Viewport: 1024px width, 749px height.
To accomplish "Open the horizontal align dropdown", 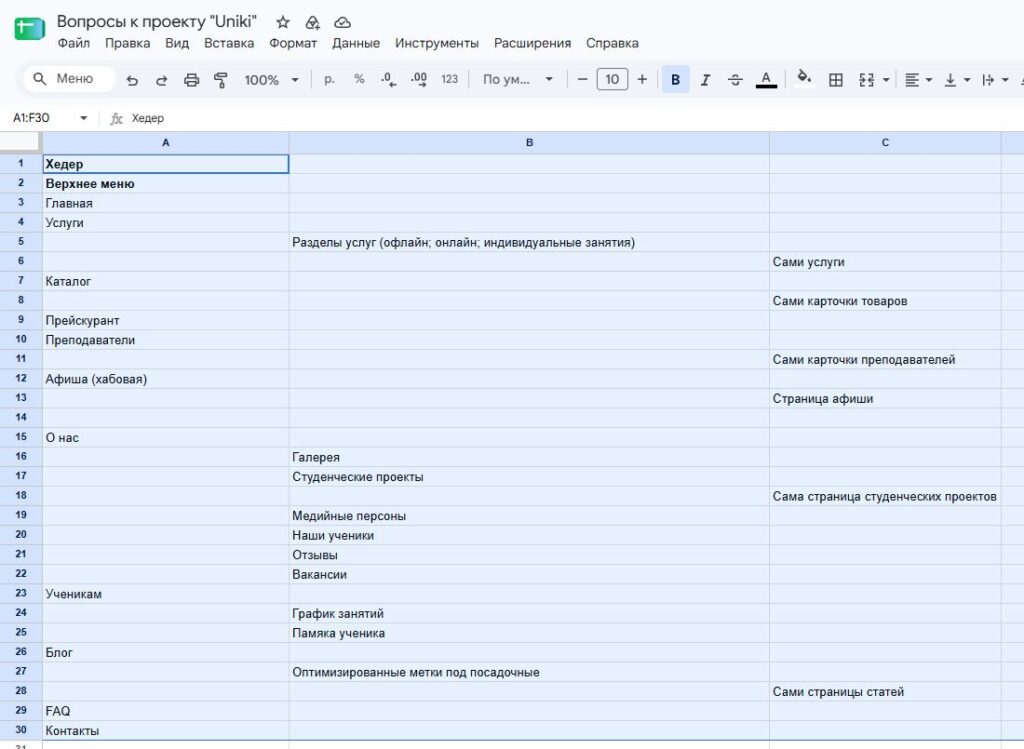I will pyautogui.click(x=918, y=80).
